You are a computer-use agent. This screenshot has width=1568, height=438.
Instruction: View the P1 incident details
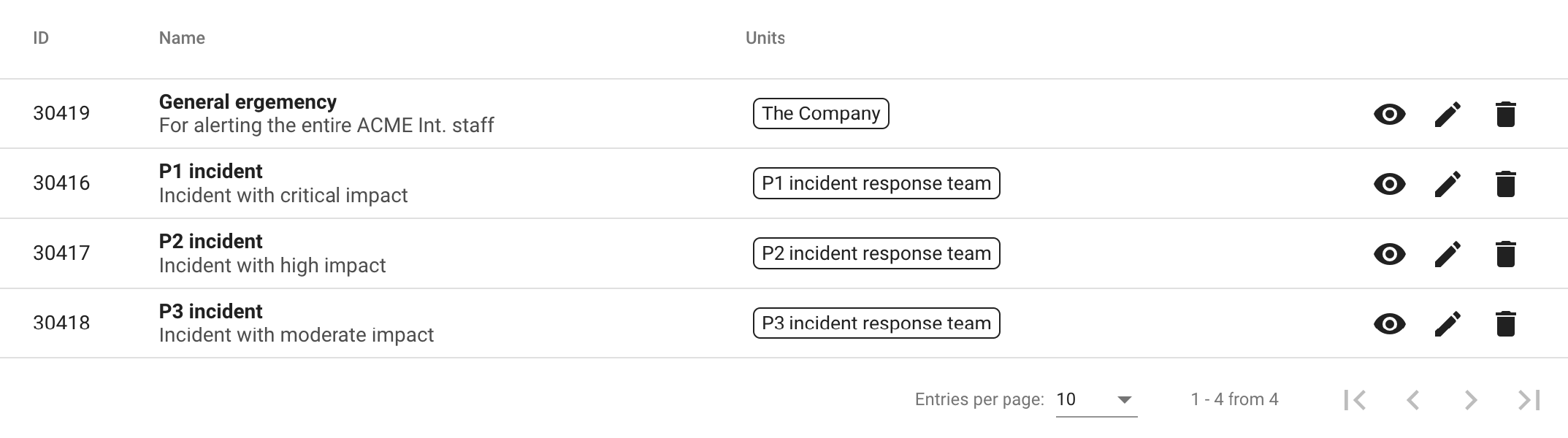1389,184
